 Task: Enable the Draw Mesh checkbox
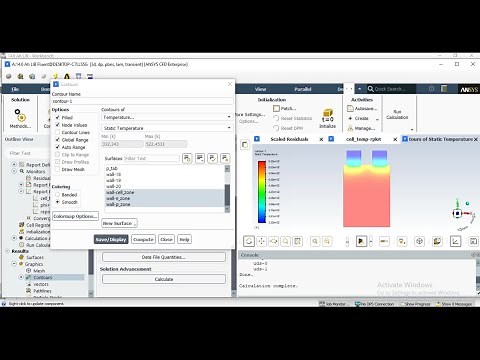pyautogui.click(x=57, y=169)
